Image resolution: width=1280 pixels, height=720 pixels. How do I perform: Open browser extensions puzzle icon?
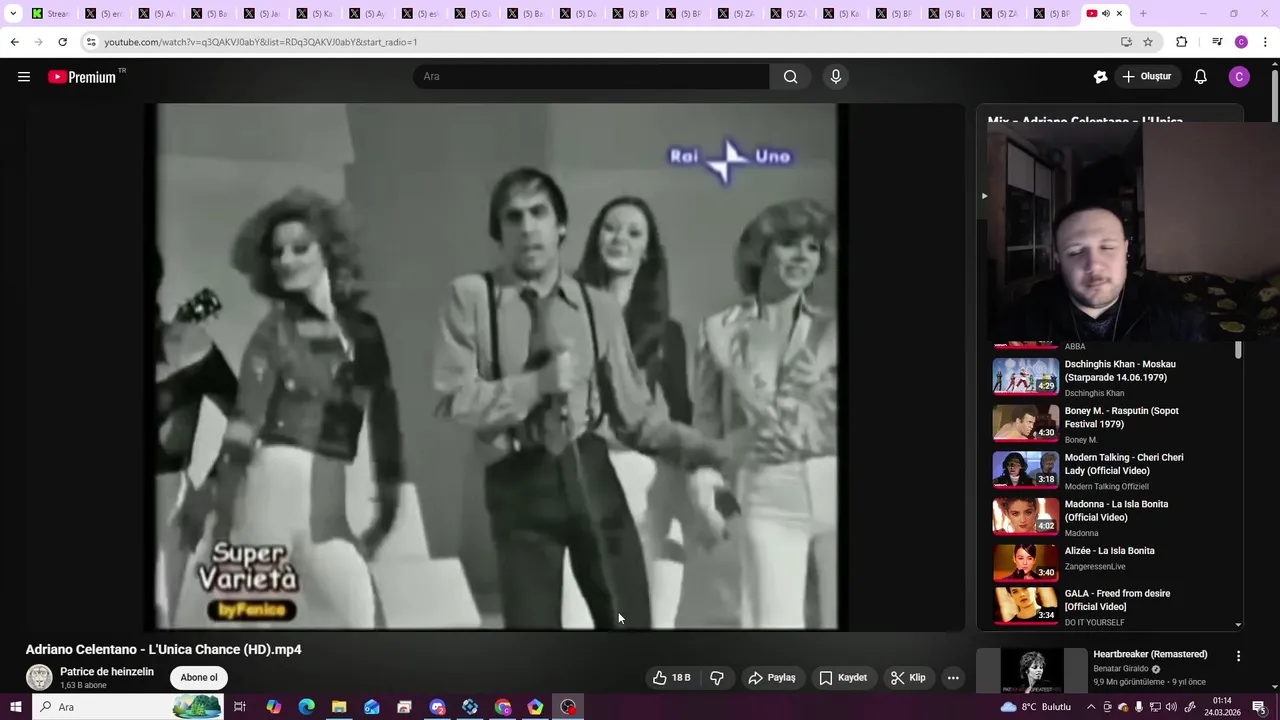pyautogui.click(x=1182, y=42)
